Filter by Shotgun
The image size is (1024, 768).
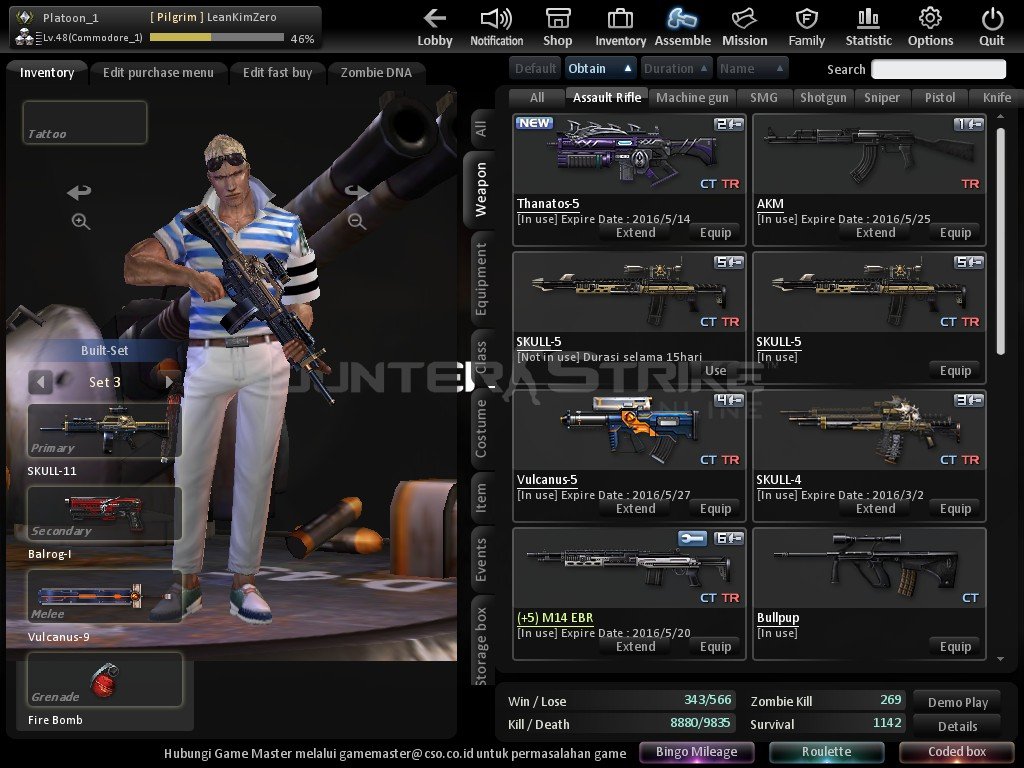click(x=823, y=98)
